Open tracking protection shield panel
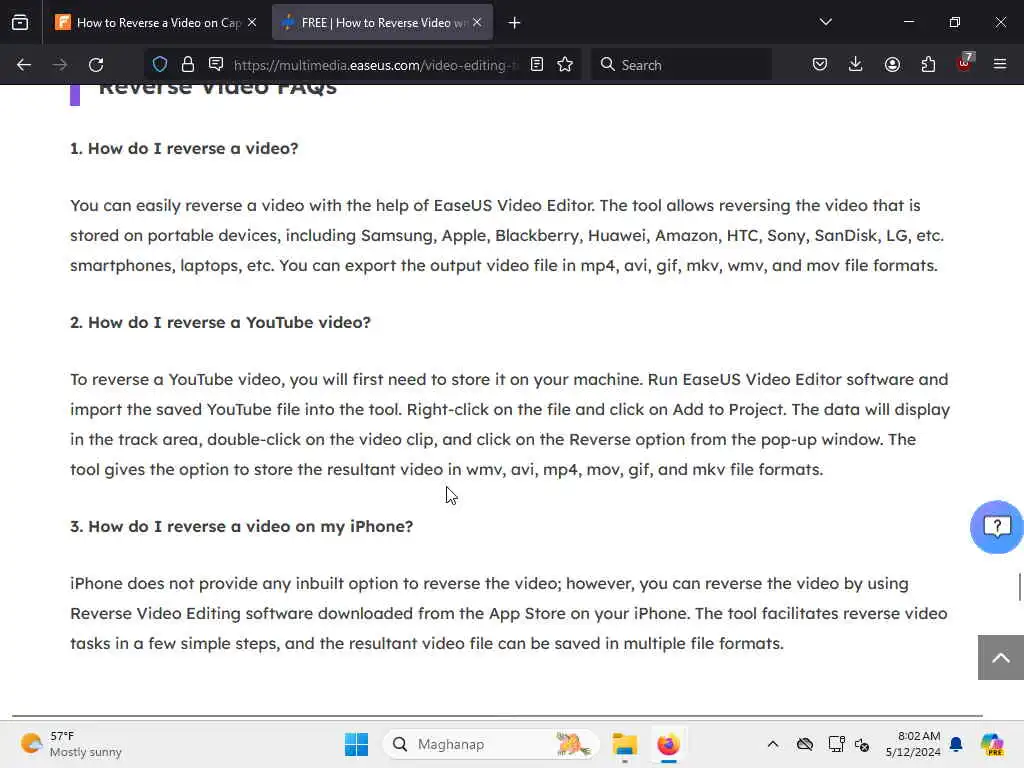Viewport: 1024px width, 768px height. point(160,64)
